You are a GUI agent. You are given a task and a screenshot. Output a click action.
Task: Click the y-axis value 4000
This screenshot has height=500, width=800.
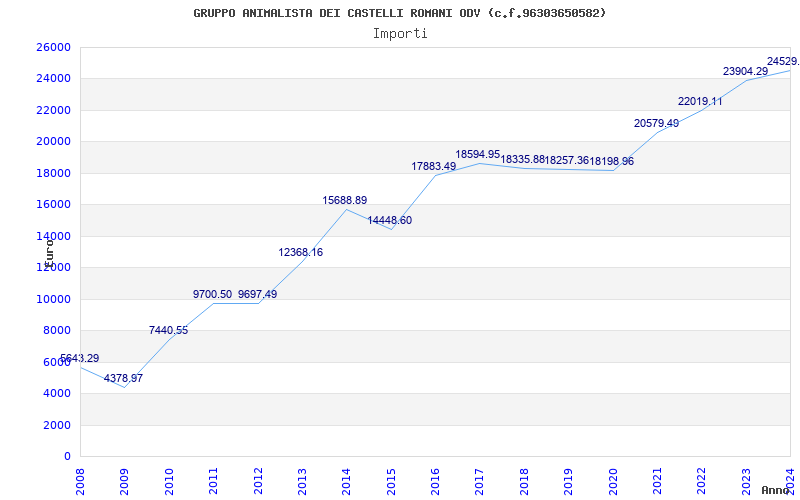tap(57, 393)
